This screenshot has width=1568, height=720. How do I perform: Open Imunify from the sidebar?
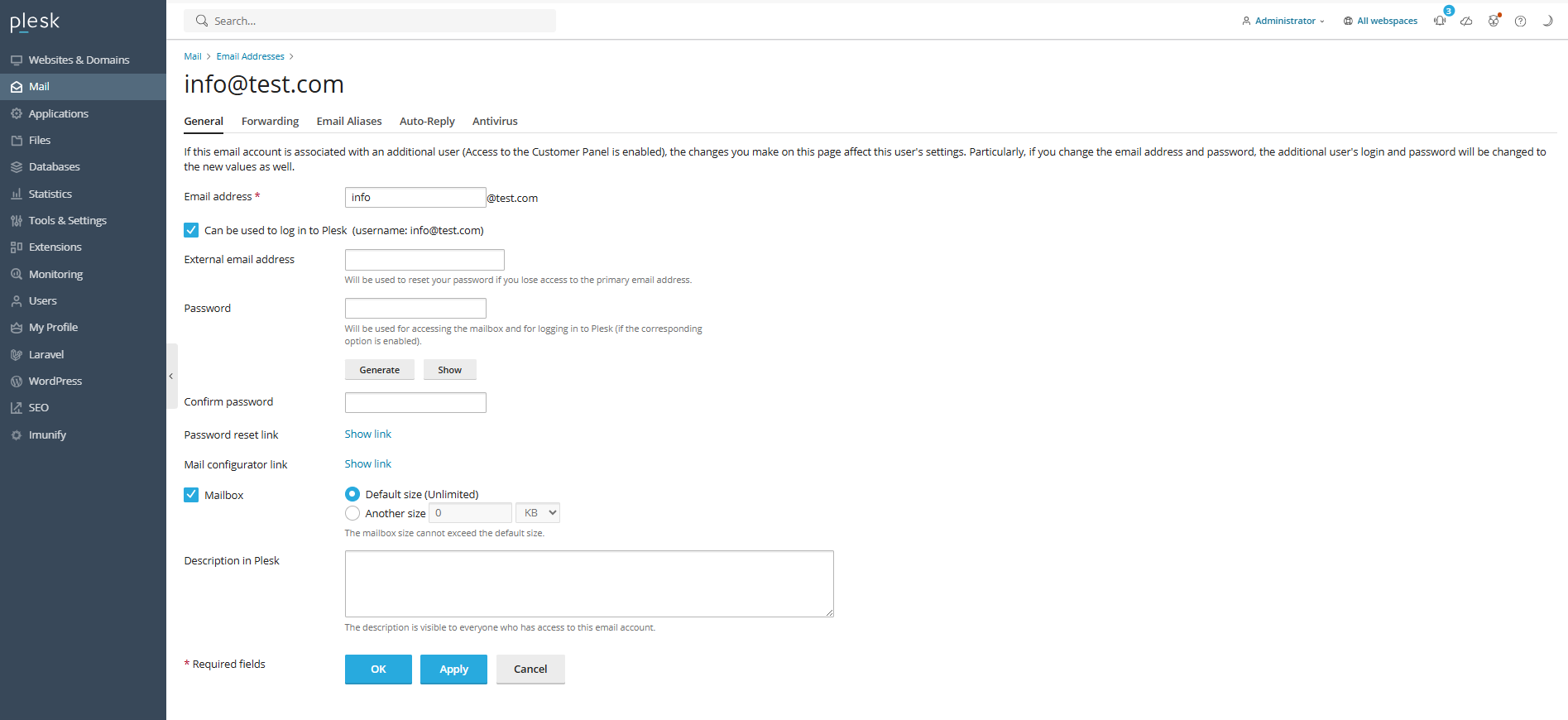coord(47,434)
